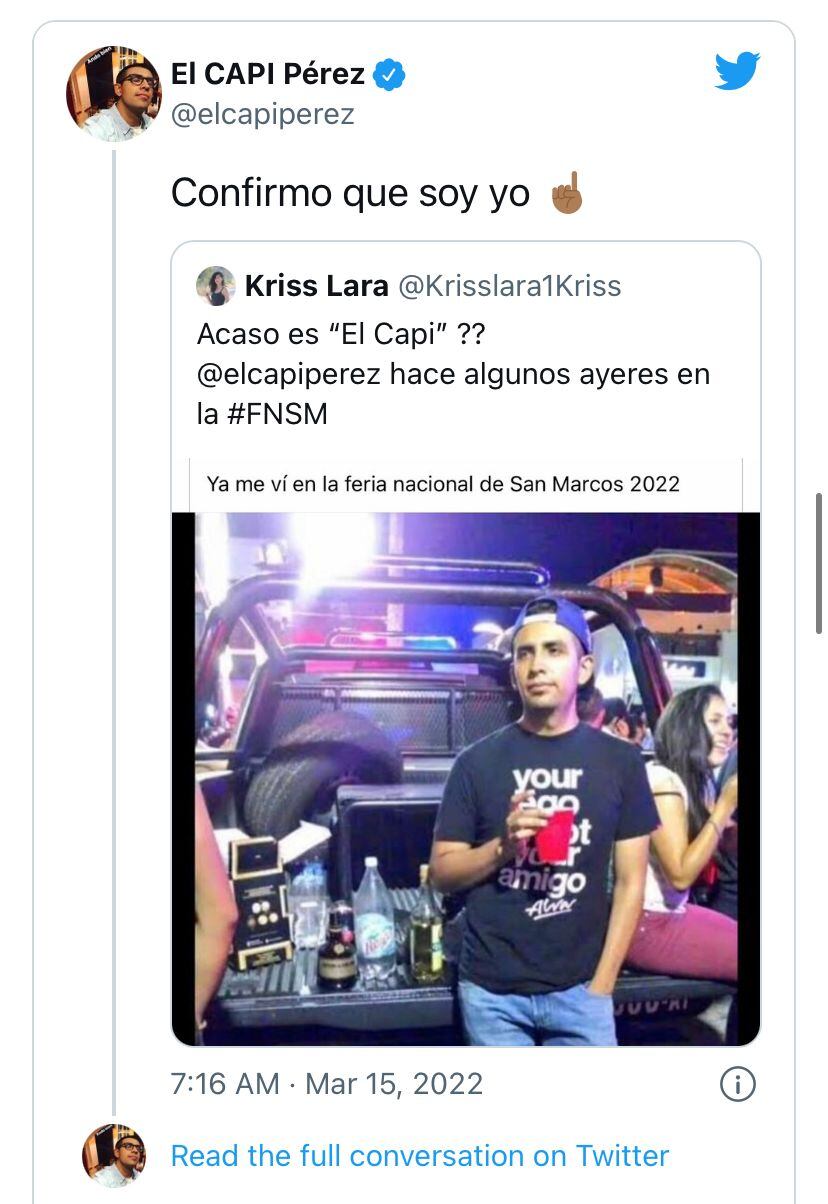Click the Kriss Lara author name

tap(316, 286)
